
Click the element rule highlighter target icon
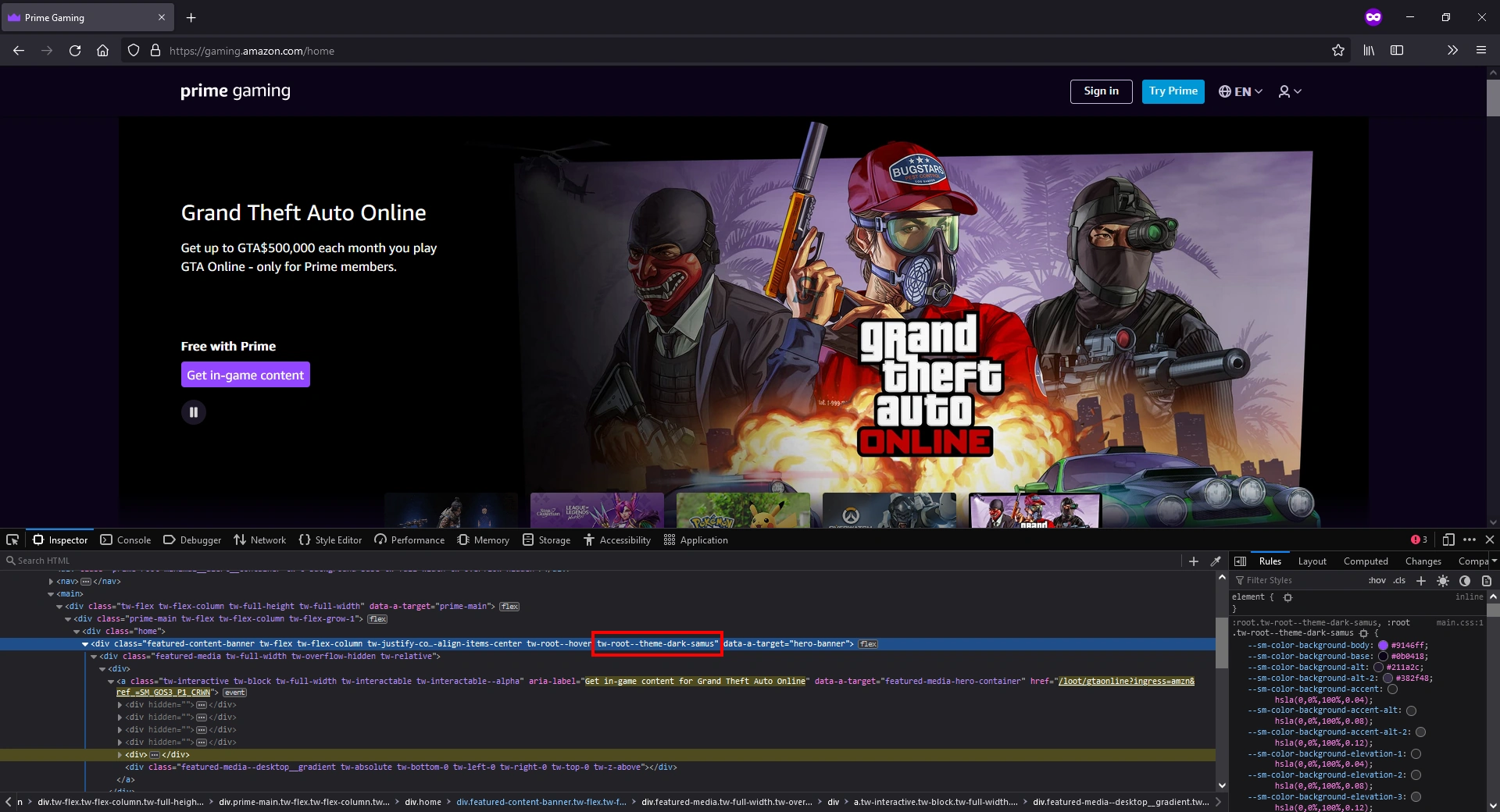pyautogui.click(x=1287, y=597)
